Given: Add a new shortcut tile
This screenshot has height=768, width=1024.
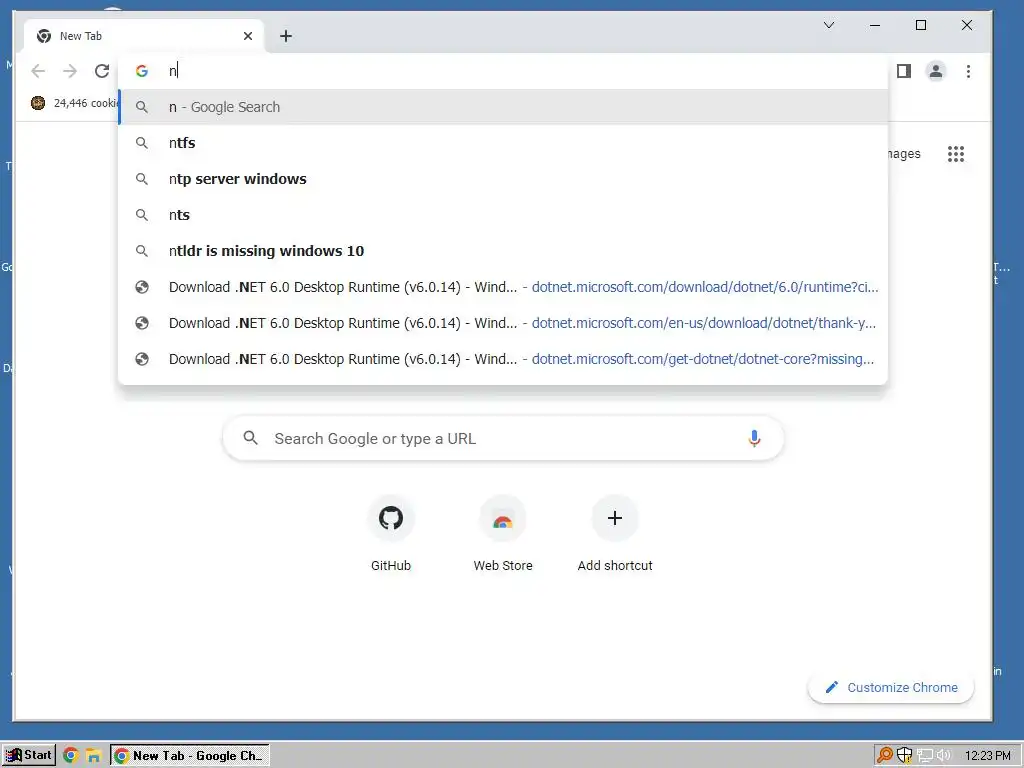Looking at the screenshot, I should click(615, 536).
